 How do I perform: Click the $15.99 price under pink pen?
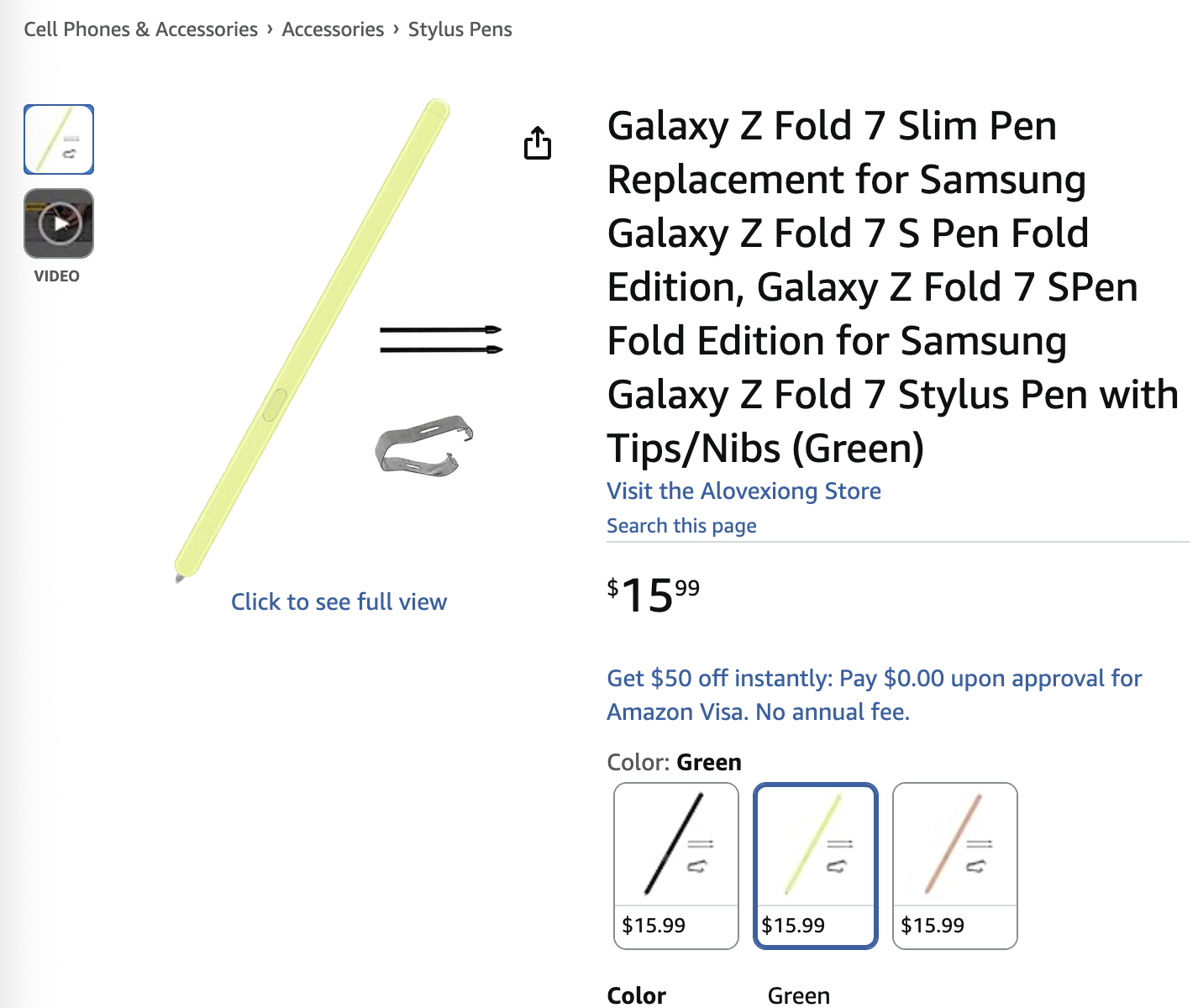coord(933,926)
